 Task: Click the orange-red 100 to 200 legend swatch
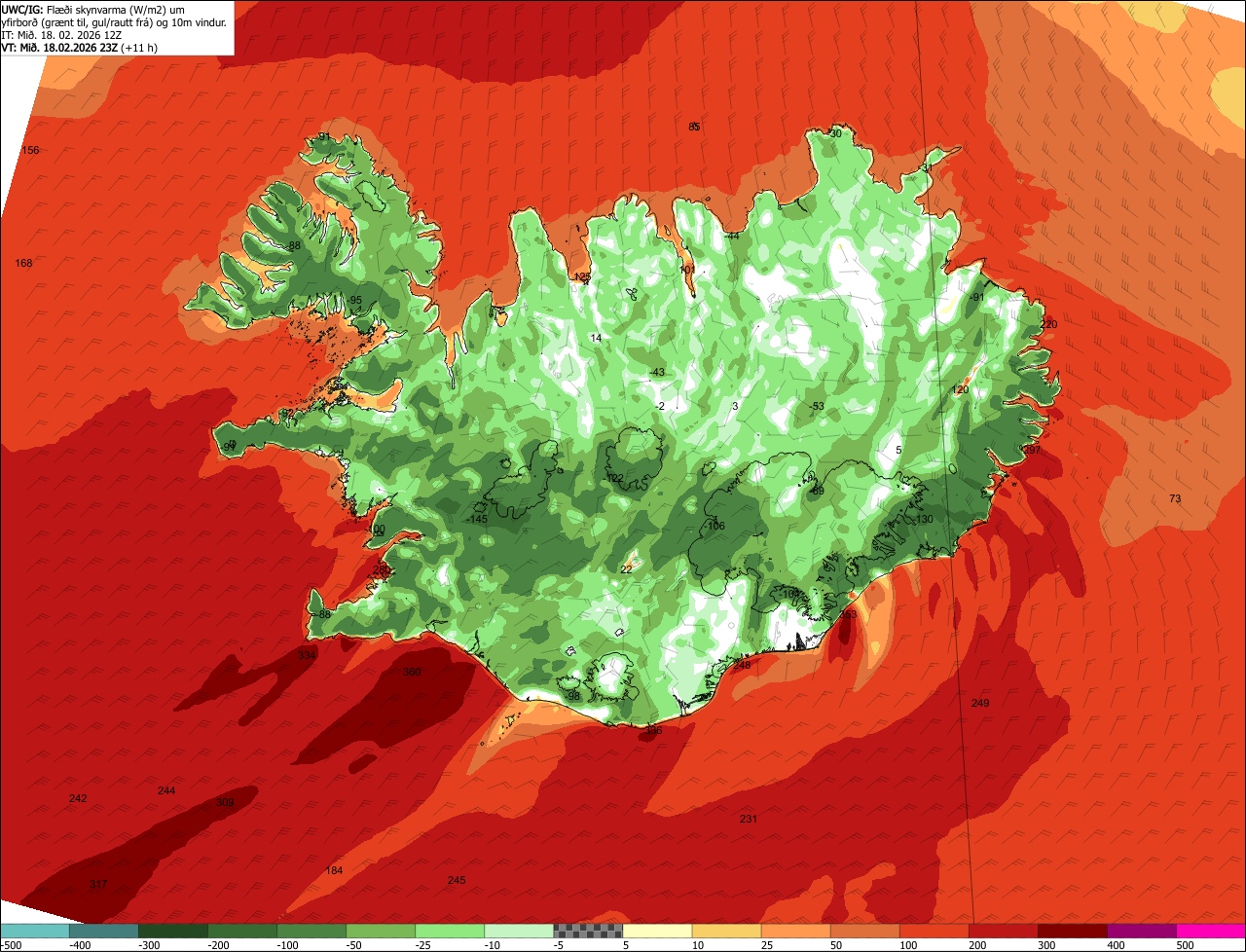pos(934,931)
